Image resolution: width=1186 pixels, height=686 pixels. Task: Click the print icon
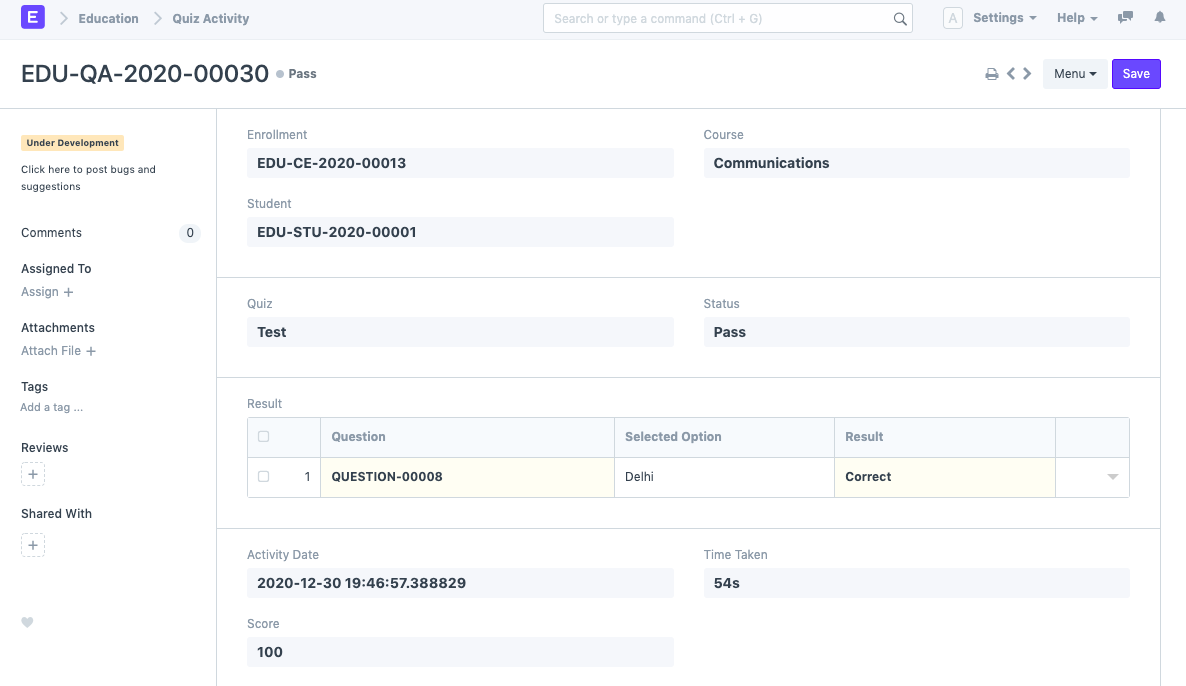(992, 74)
